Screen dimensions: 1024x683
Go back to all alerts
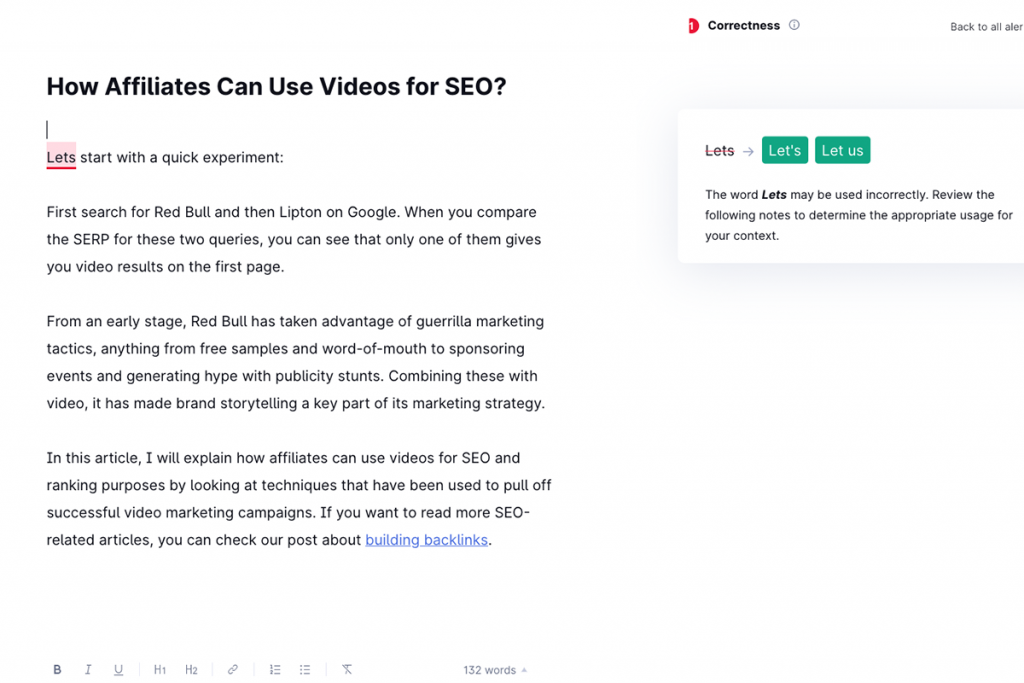pos(986,27)
